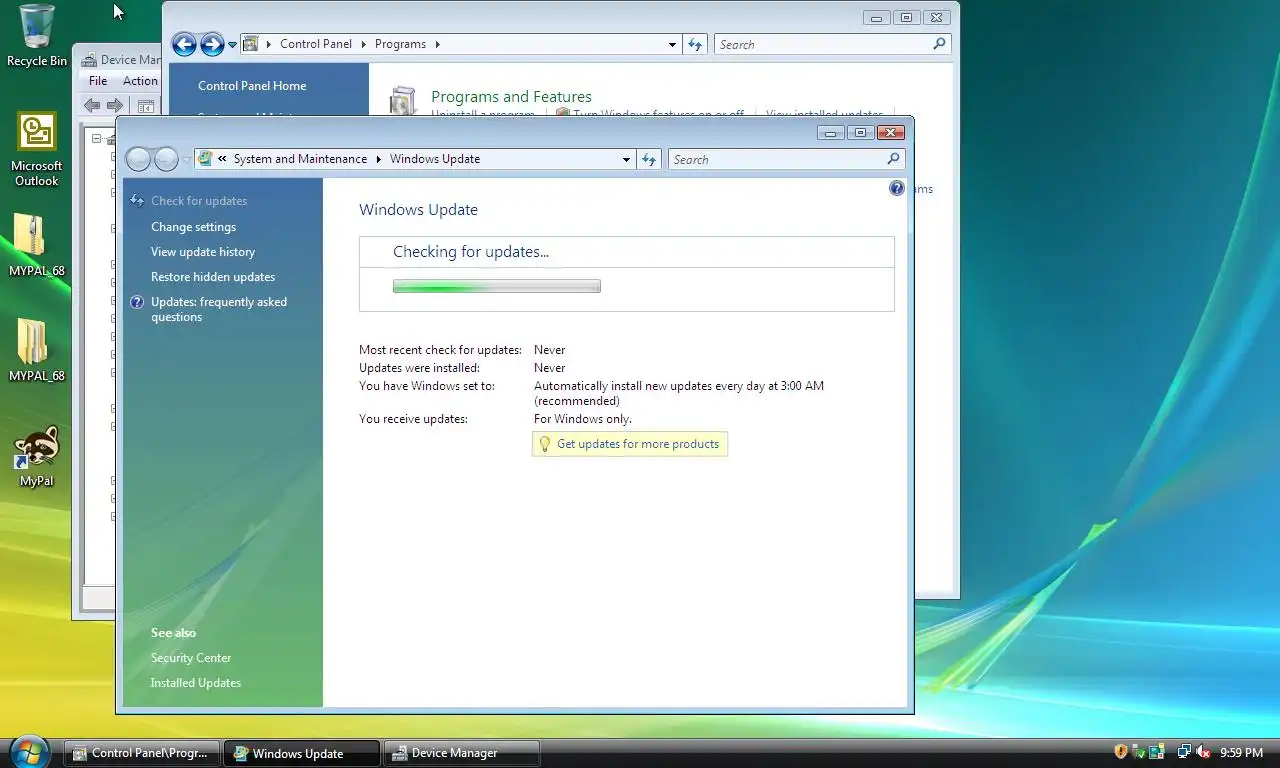Refresh the Windows Update address bar

click(x=650, y=159)
